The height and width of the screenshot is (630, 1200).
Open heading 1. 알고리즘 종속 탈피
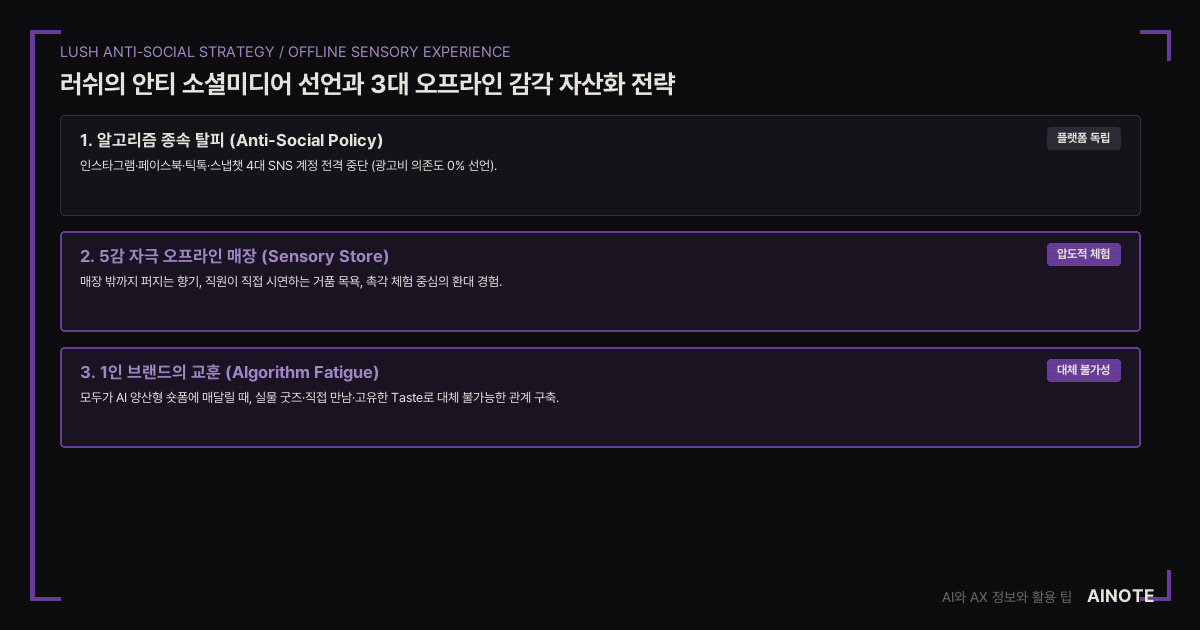pos(232,140)
